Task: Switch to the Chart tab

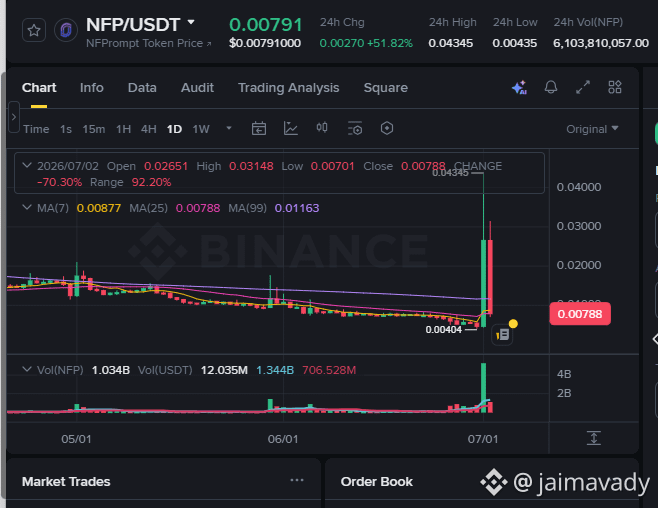Action: point(39,88)
